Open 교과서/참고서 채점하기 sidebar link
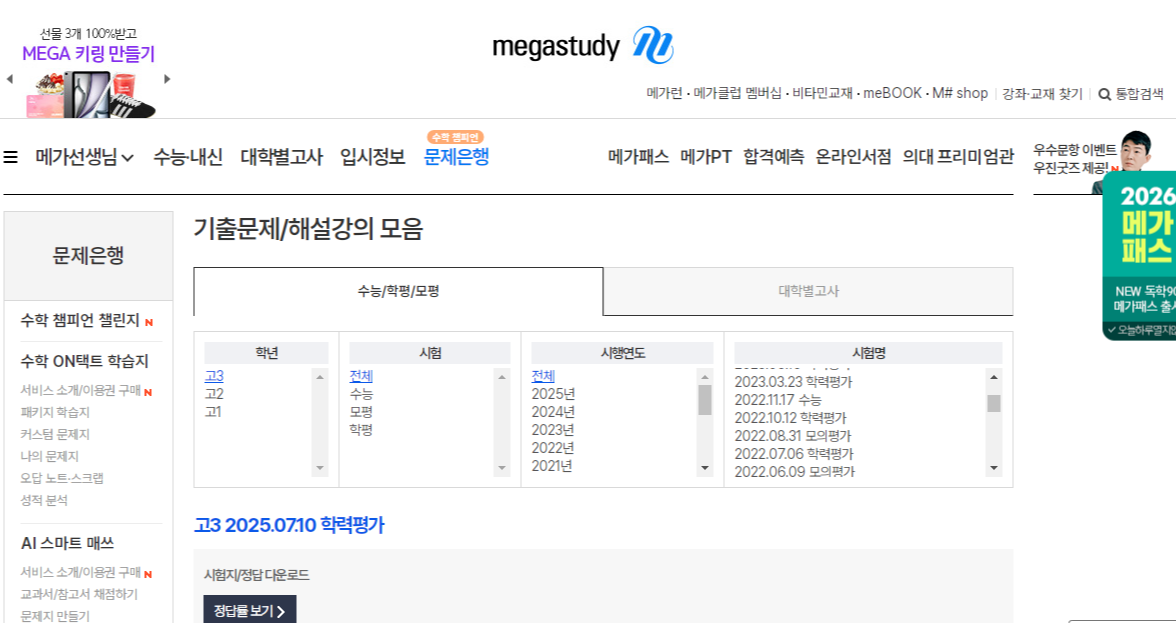 pos(79,595)
